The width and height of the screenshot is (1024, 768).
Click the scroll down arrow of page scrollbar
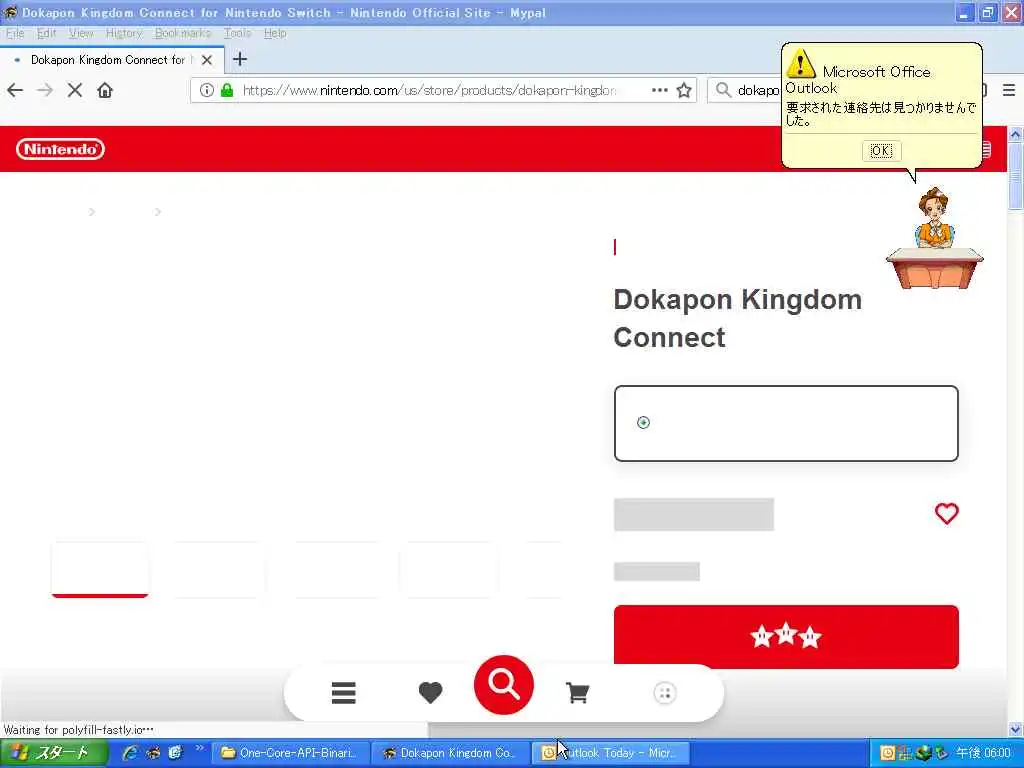(1015, 729)
